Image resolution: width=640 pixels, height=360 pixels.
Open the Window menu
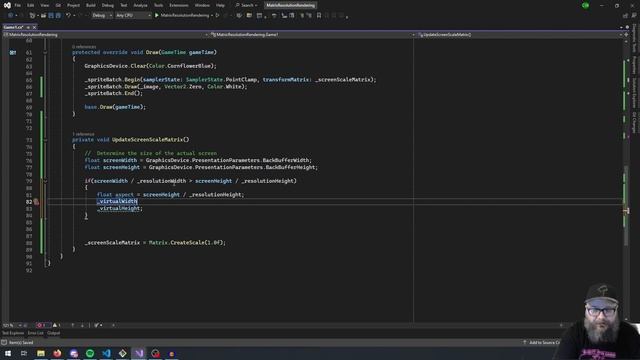[202, 5]
